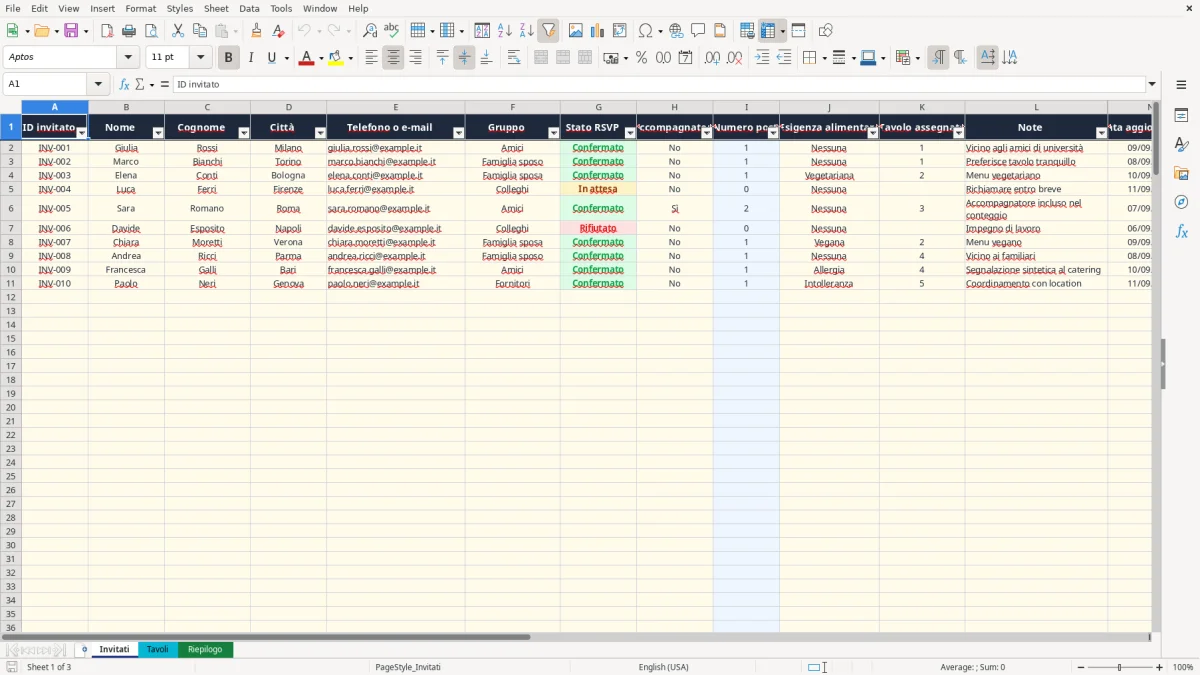Toggle Bold formatting
Image resolution: width=1200 pixels, height=675 pixels.
tap(228, 58)
